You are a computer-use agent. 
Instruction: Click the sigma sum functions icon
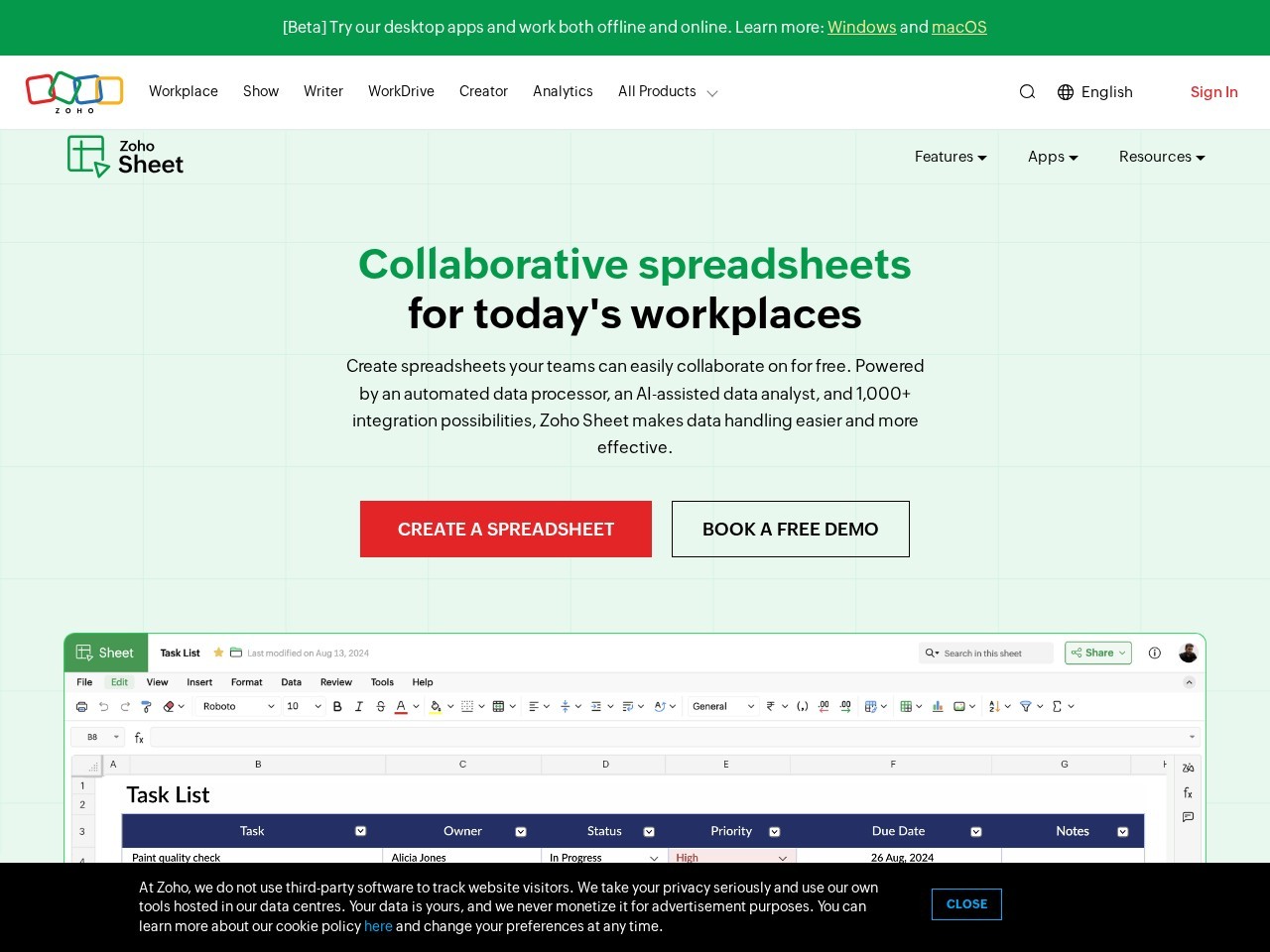pyautogui.click(x=1057, y=706)
